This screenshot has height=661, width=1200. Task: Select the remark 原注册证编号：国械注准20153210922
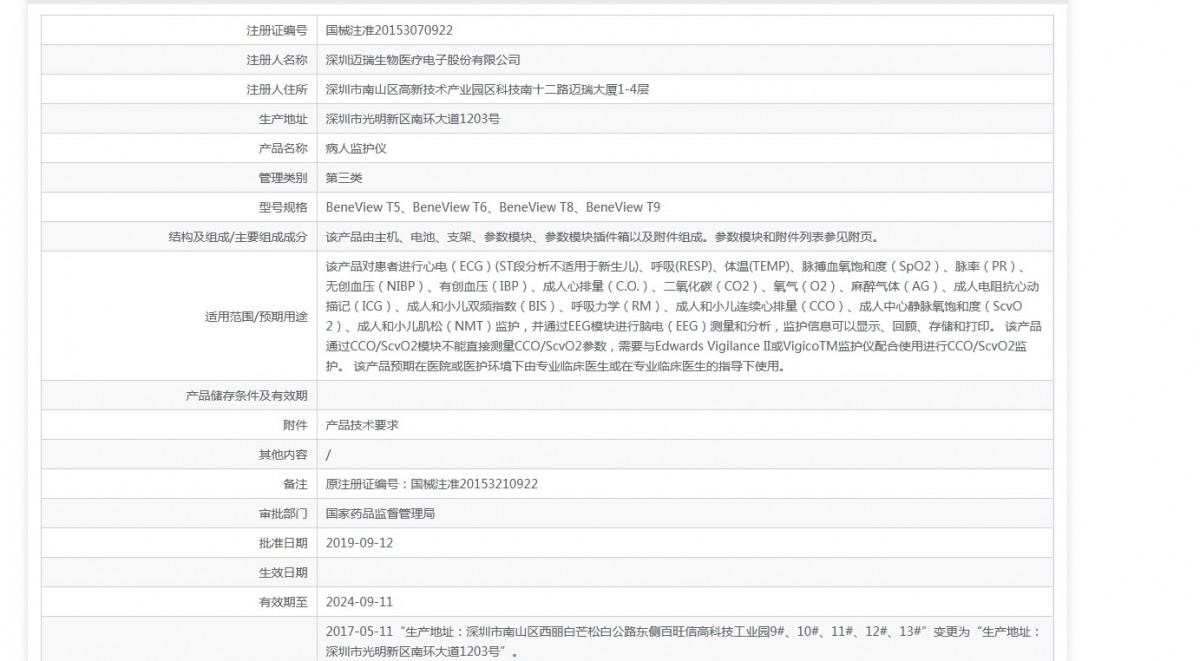point(432,484)
